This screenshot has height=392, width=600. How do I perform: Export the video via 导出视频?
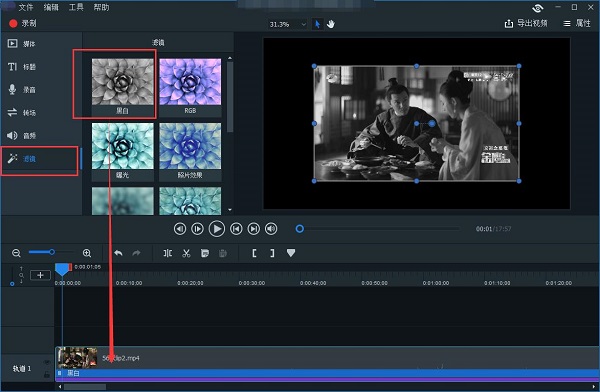(526, 23)
